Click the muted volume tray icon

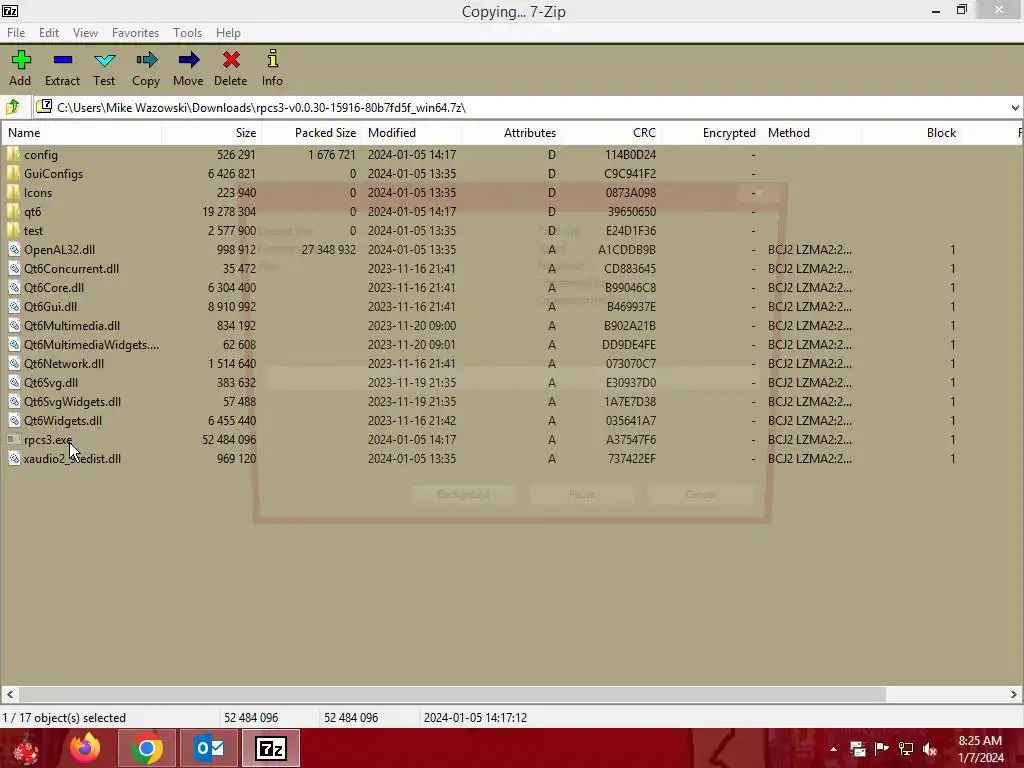930,749
